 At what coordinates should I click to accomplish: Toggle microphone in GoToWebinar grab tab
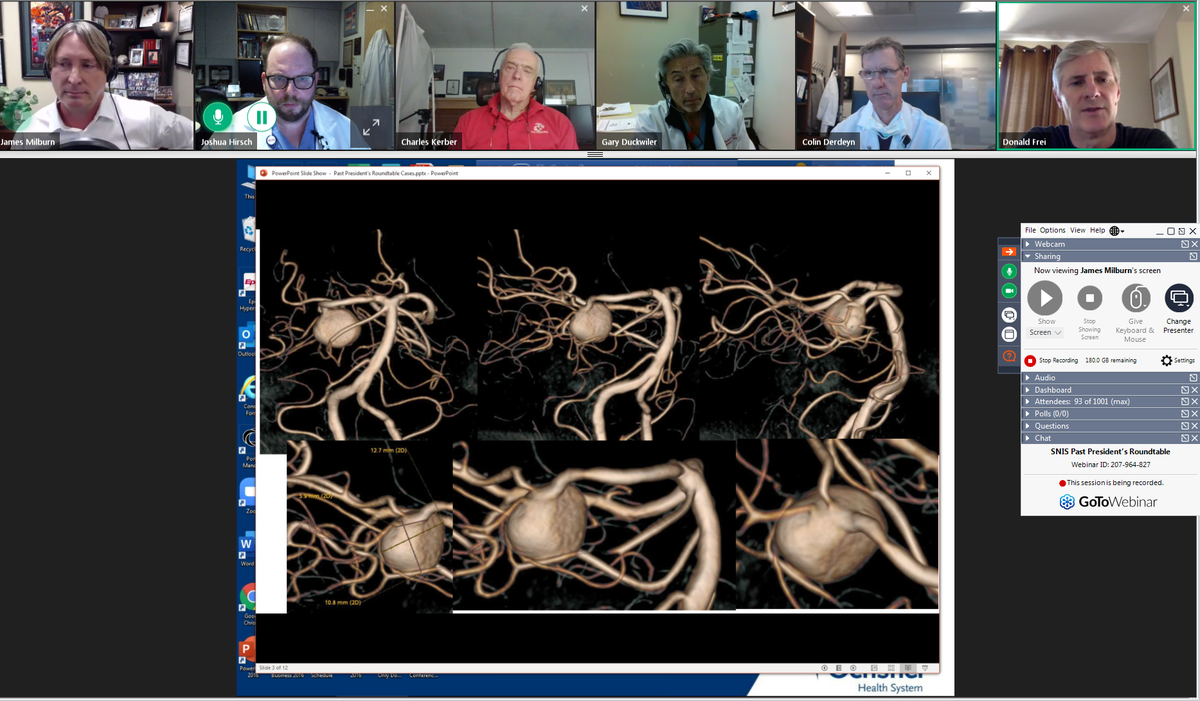[1009, 271]
